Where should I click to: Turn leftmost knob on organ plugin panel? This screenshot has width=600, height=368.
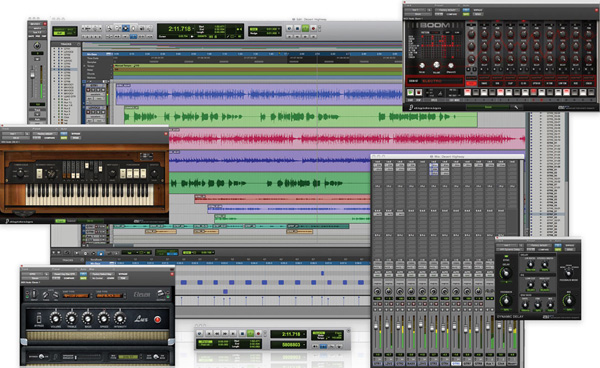coord(20,174)
